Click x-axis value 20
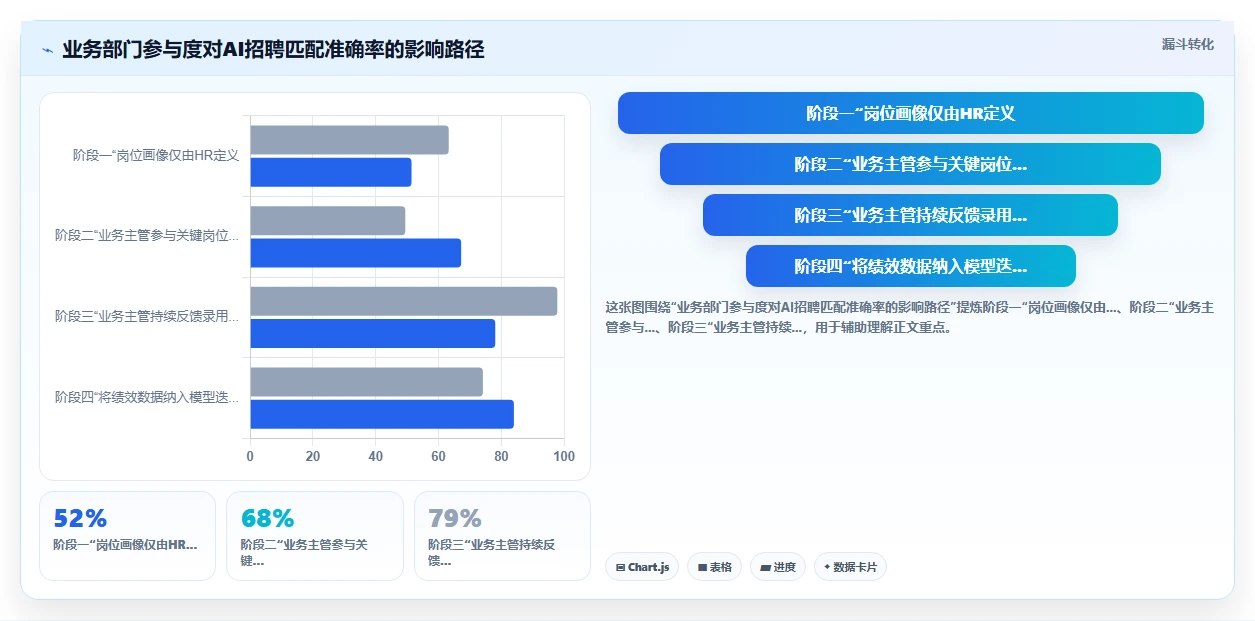 click(x=313, y=456)
